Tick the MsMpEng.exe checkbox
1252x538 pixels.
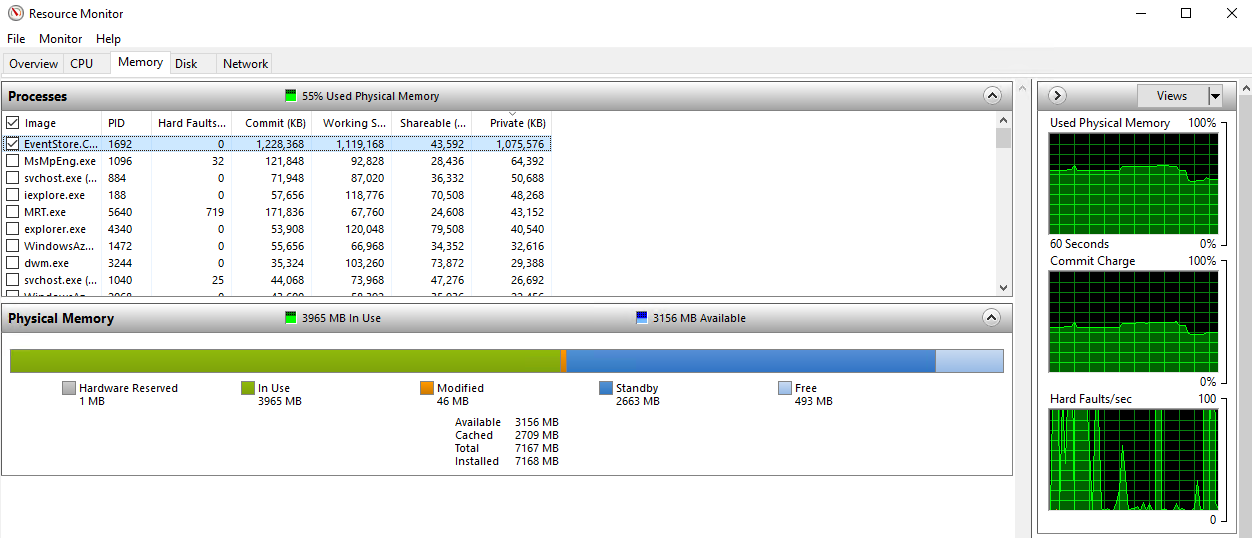point(13,161)
